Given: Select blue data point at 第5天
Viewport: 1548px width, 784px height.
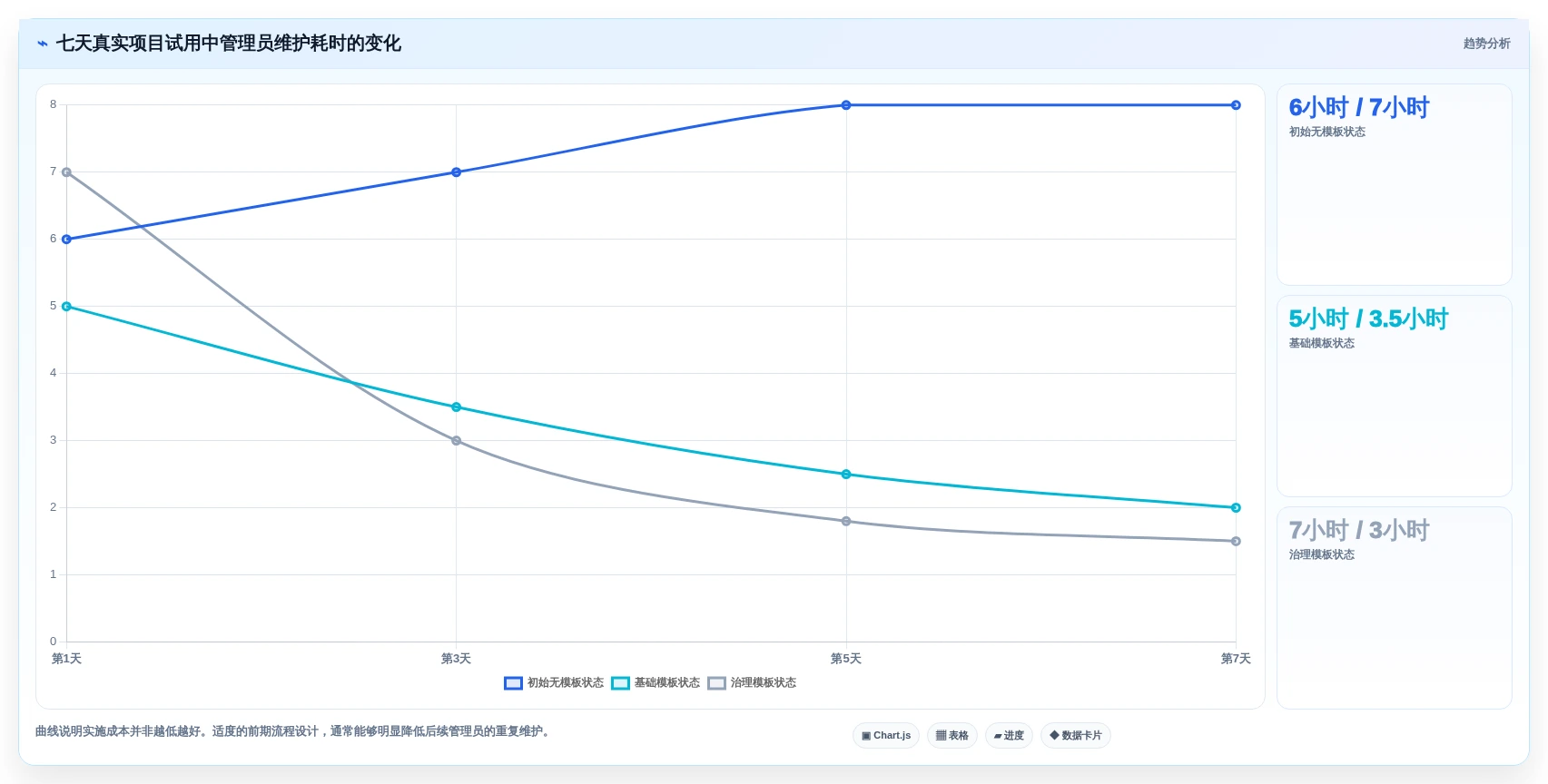Looking at the screenshot, I should [x=846, y=105].
